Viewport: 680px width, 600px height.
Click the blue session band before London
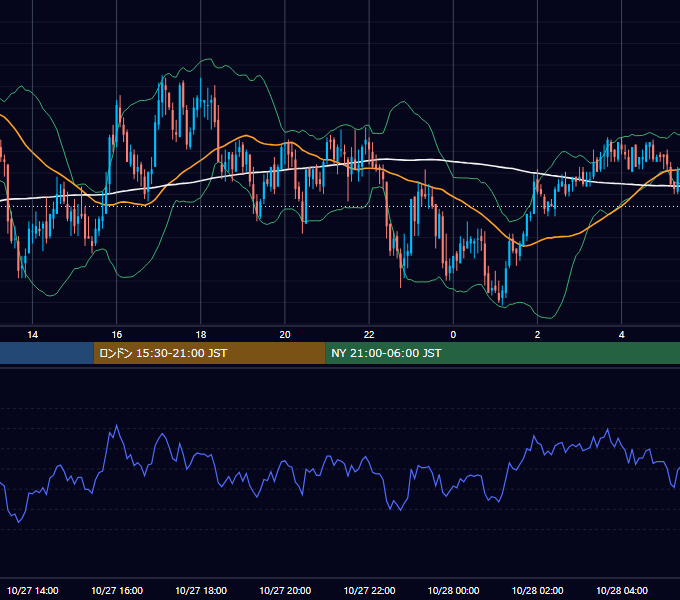(47, 353)
